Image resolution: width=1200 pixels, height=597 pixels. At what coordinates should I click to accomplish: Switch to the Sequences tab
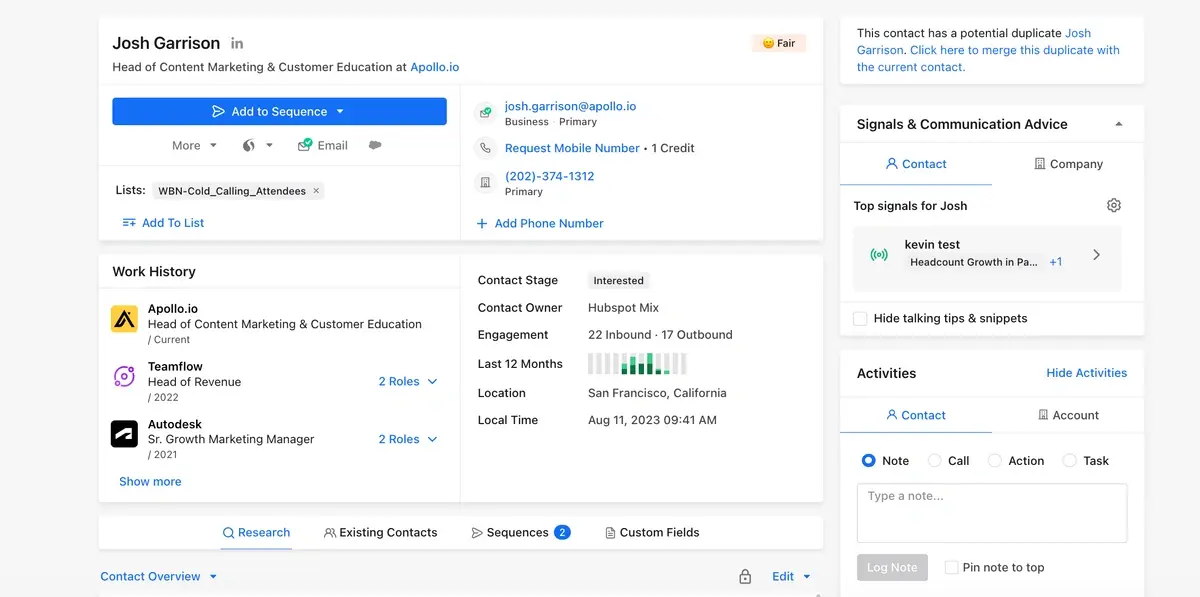(518, 533)
